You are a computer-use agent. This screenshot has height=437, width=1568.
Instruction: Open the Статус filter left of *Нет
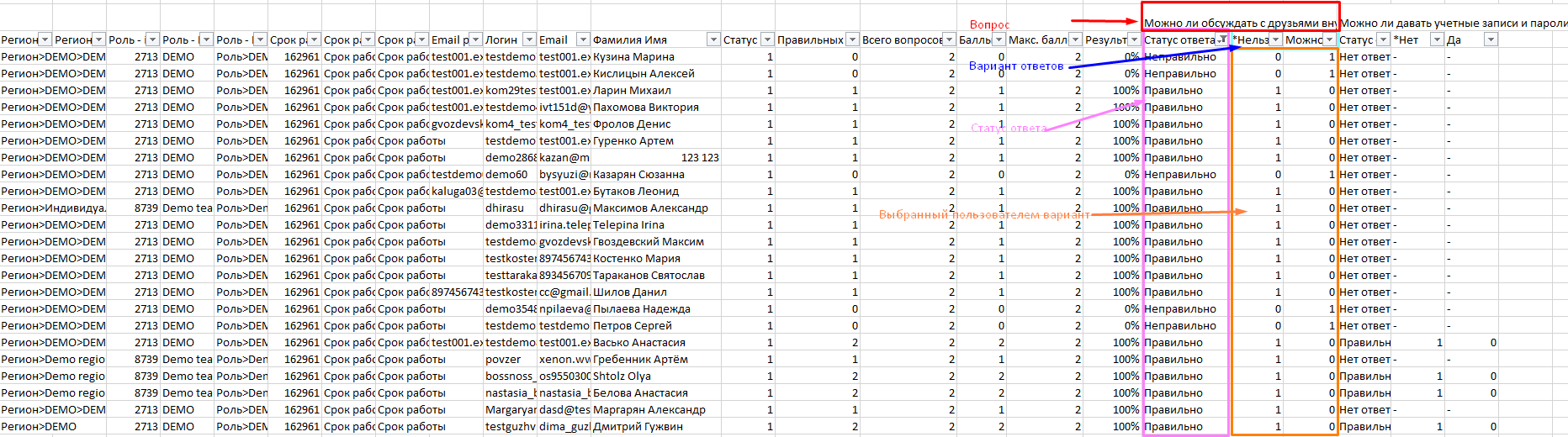click(1383, 39)
